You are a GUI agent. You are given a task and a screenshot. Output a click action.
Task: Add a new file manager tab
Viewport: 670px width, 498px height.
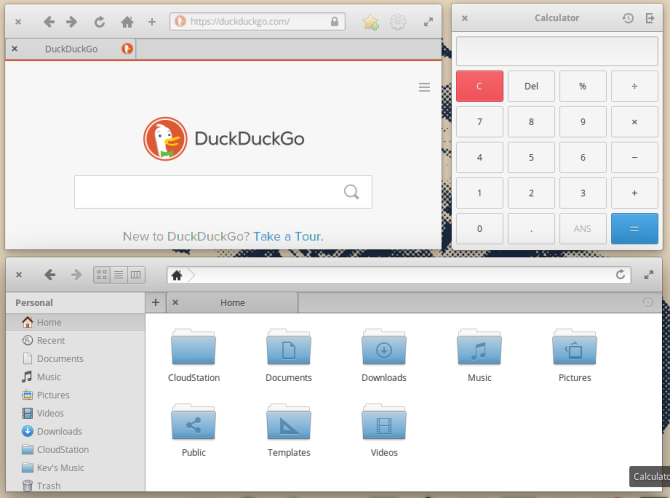(x=156, y=303)
